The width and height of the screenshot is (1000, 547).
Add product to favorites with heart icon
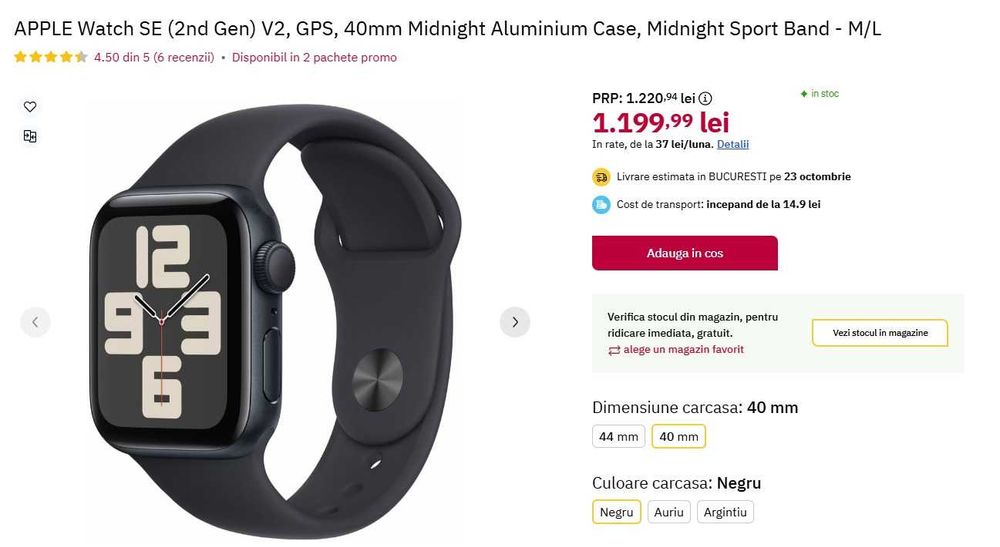tap(30, 106)
